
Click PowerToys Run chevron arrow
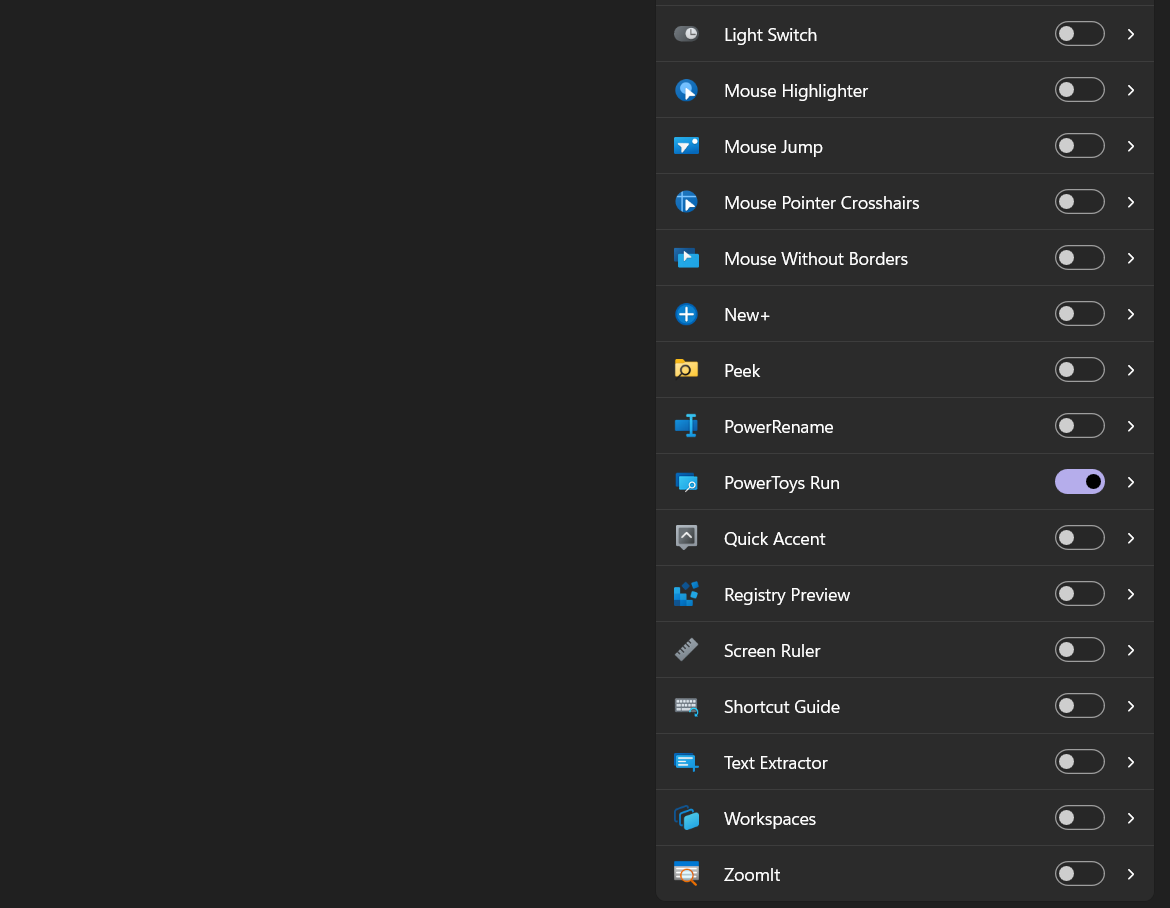coord(1130,482)
